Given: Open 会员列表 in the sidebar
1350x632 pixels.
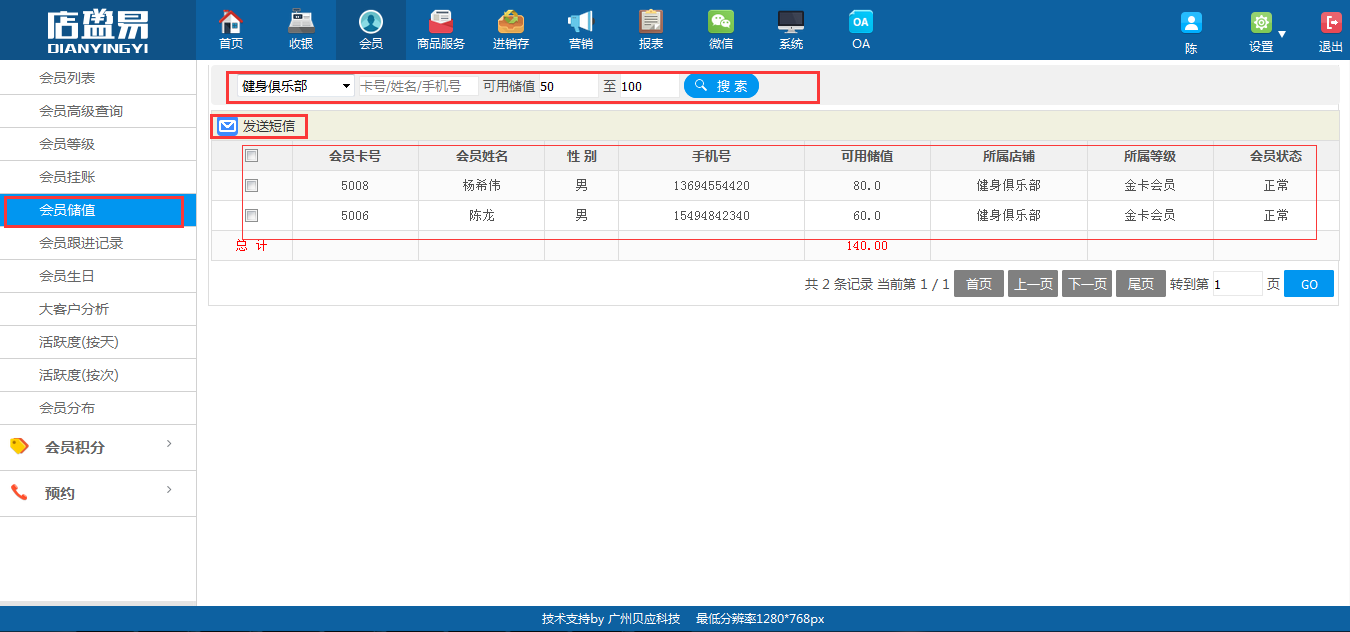Looking at the screenshot, I should (x=98, y=78).
